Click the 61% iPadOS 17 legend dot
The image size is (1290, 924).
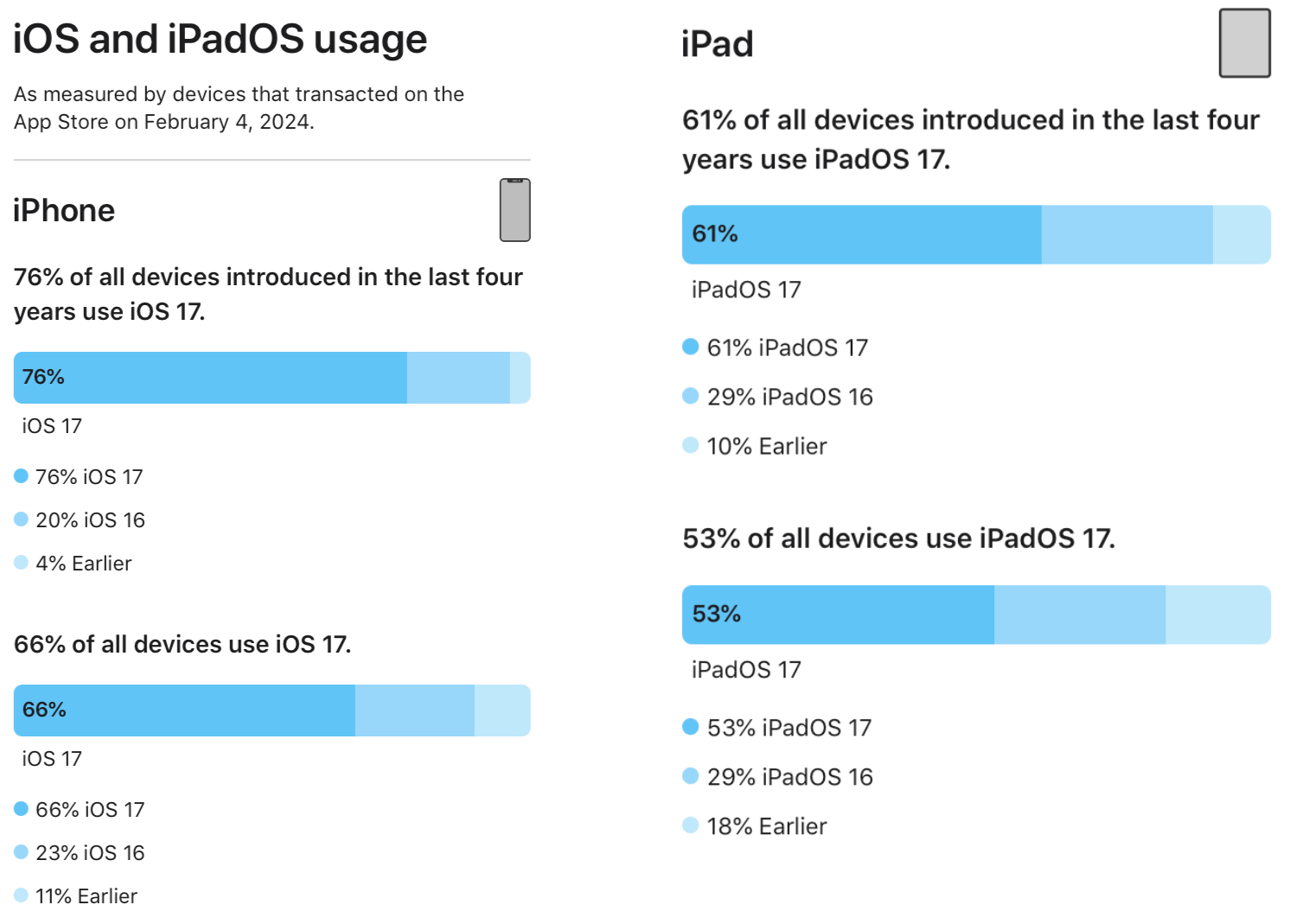(690, 347)
